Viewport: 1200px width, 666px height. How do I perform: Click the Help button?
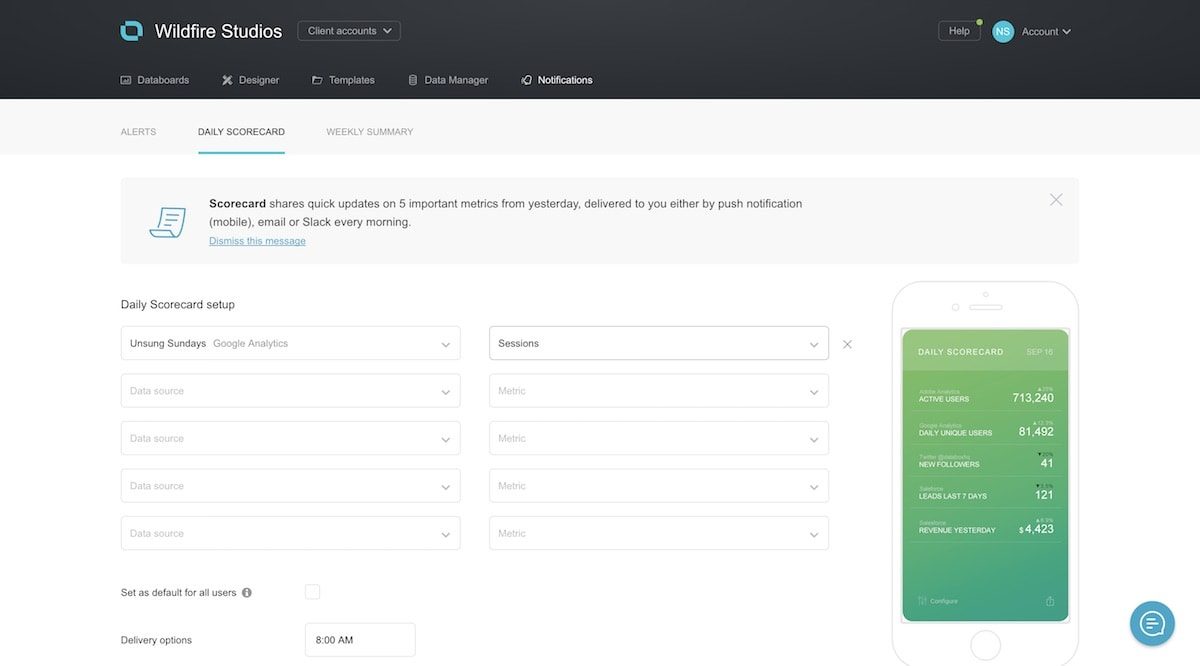point(959,31)
